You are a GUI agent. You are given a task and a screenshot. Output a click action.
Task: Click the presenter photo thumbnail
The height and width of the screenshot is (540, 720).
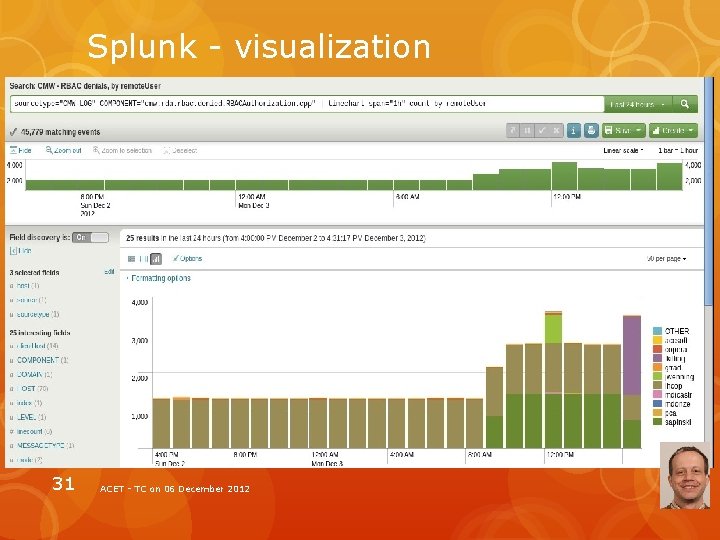[685, 475]
